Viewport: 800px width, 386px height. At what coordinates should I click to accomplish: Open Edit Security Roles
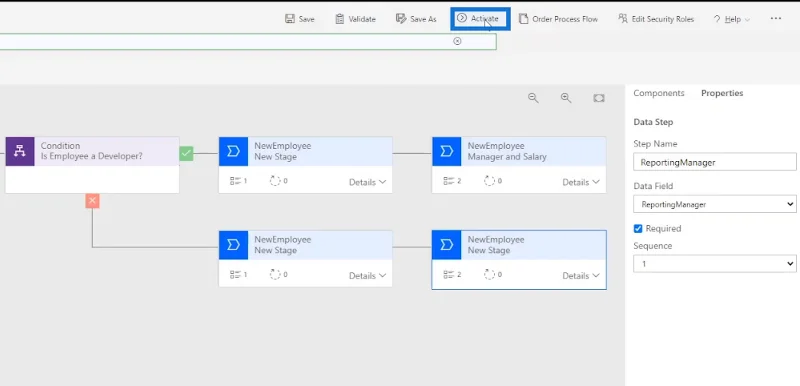point(656,19)
